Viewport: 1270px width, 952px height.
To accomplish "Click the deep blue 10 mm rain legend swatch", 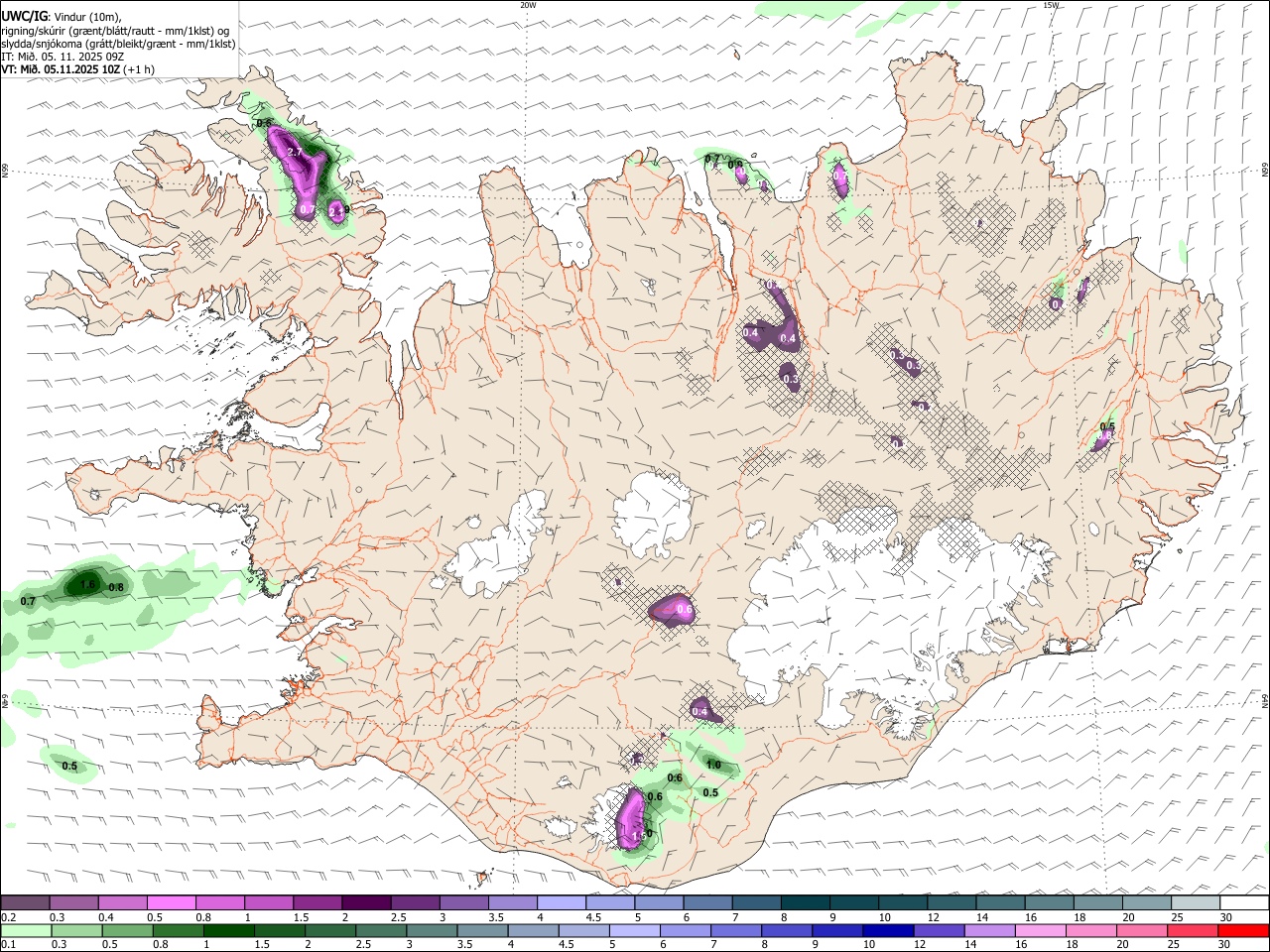I will [x=888, y=931].
